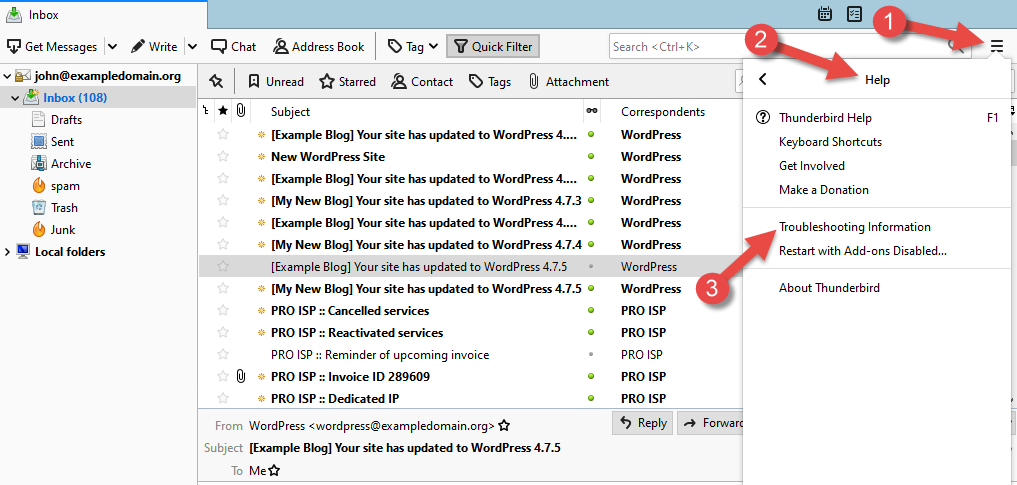The width and height of the screenshot is (1017, 485).
Task: Star the Cancelled services message
Action: [223, 311]
